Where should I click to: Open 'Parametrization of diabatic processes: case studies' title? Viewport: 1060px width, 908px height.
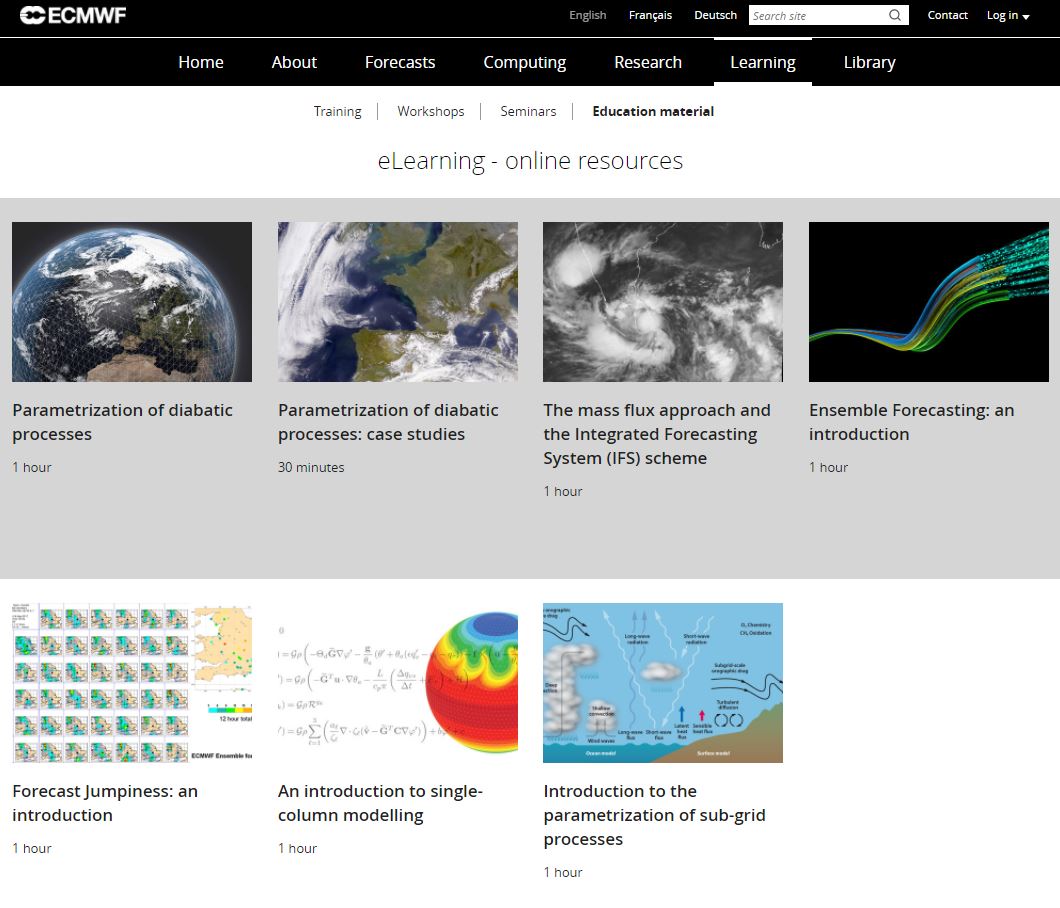pyautogui.click(x=388, y=423)
